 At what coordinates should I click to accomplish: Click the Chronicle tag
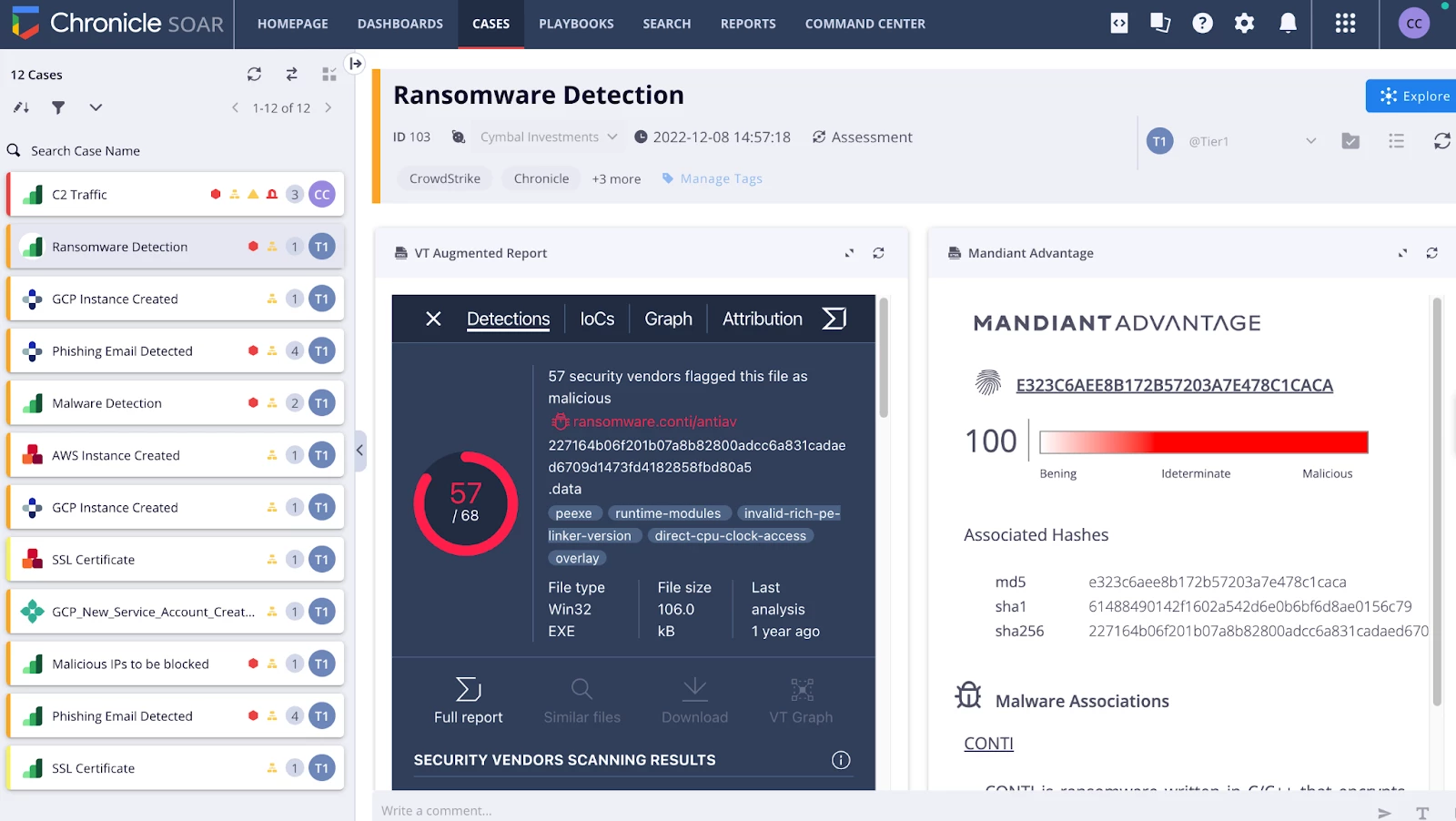[x=541, y=178]
